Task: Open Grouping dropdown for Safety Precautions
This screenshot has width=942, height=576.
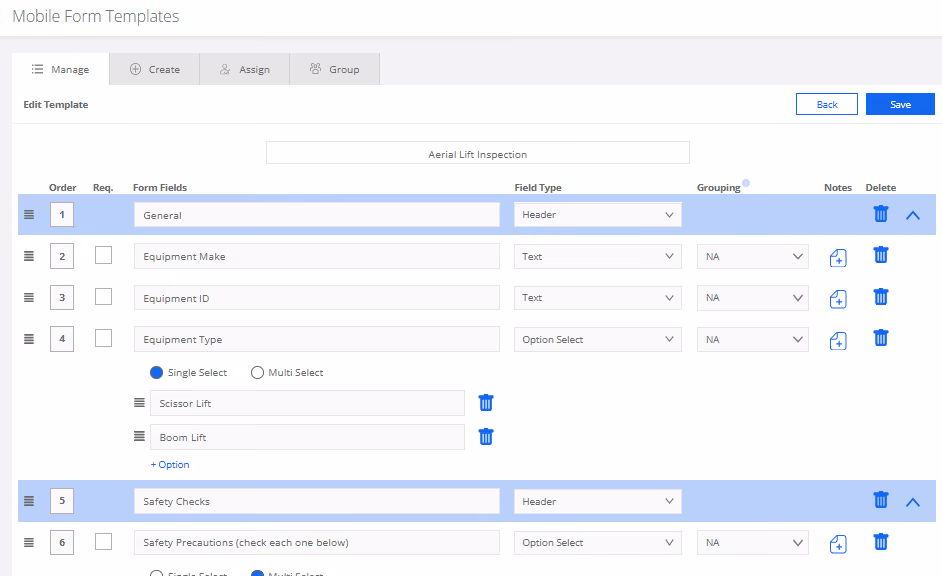Action: (753, 543)
